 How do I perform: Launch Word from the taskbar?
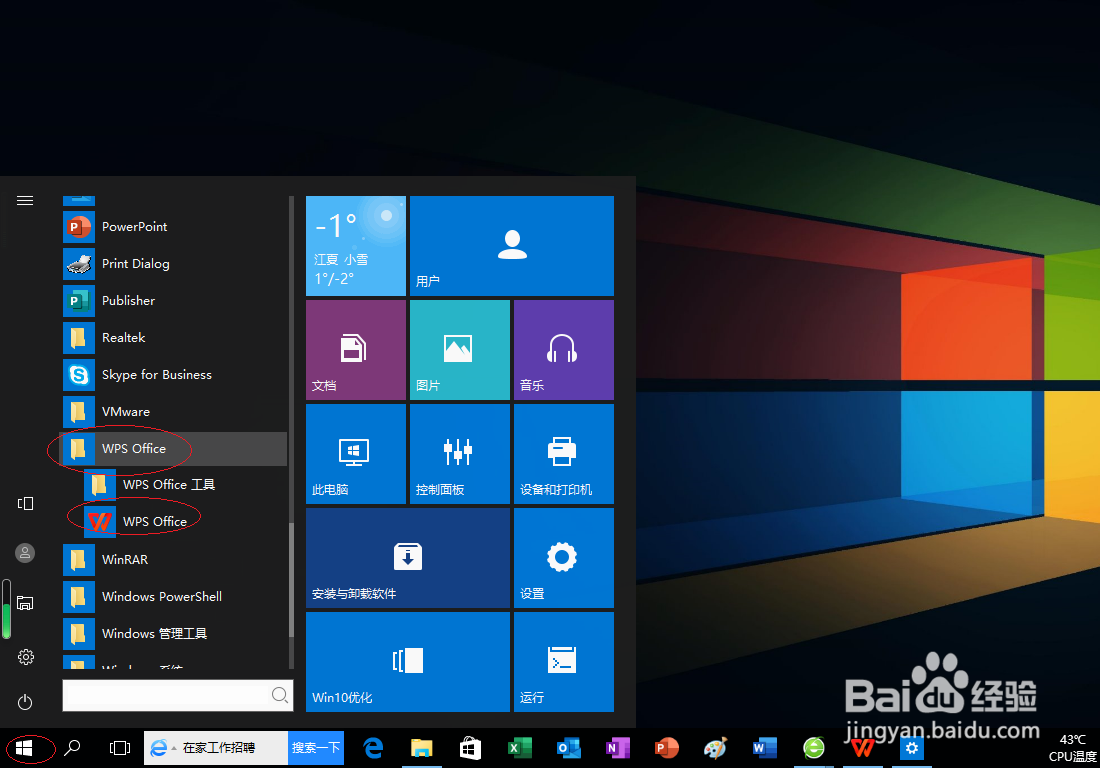pos(765,748)
